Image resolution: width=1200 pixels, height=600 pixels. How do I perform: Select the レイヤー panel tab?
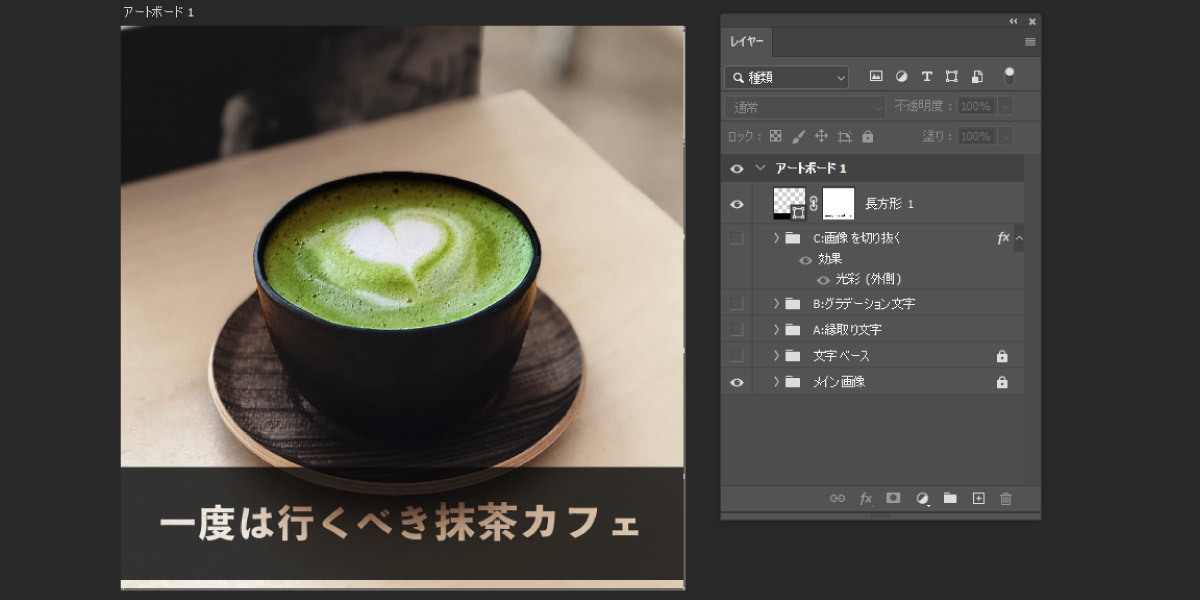point(747,42)
